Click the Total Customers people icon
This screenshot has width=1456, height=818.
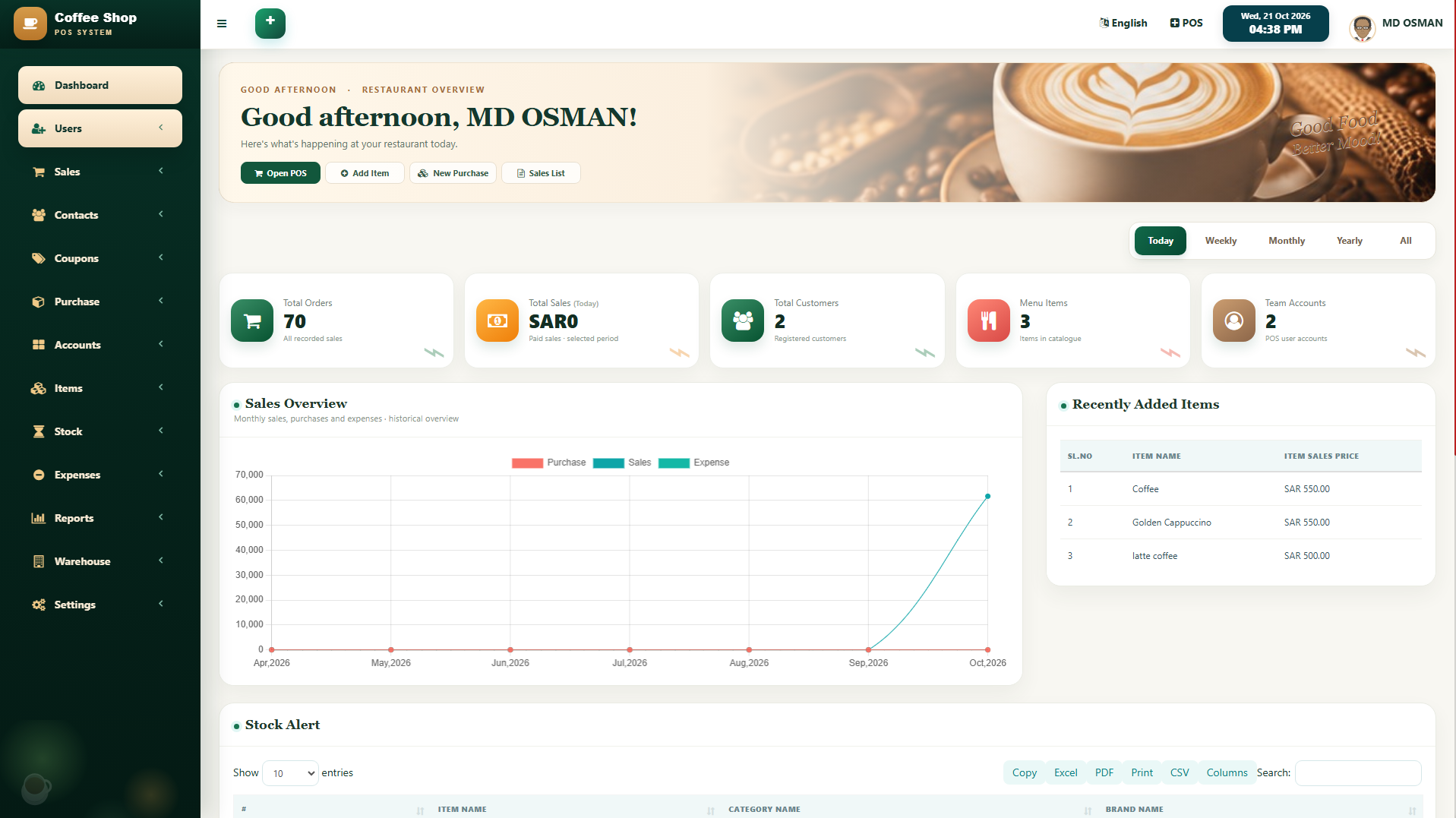(743, 321)
